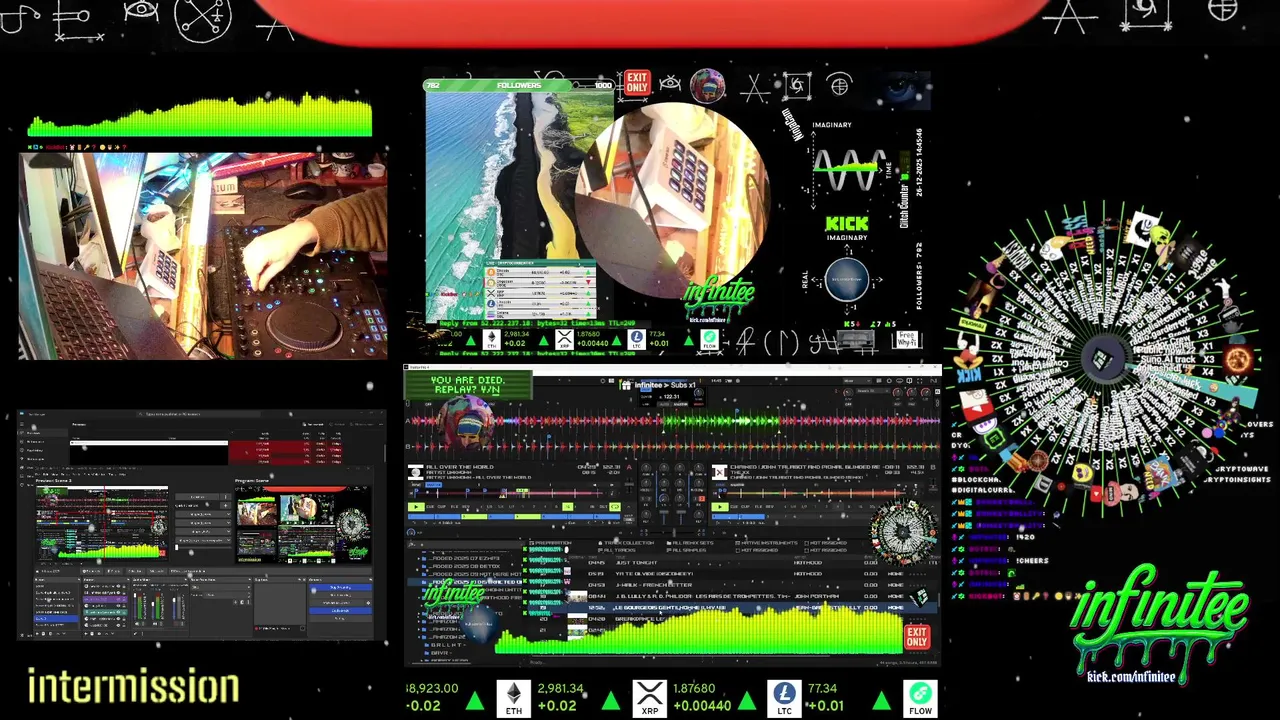Toggle eye visibility of first OBS source
The image size is (1280, 720).
(118, 586)
